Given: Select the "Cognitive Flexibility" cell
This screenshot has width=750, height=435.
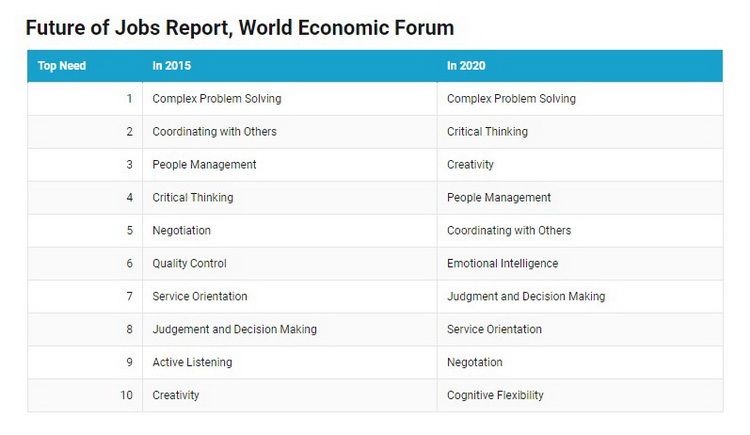Looking at the screenshot, I should 495,395.
